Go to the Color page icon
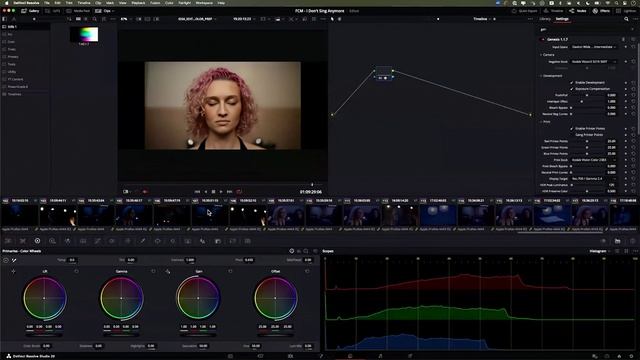 click(x=350, y=356)
